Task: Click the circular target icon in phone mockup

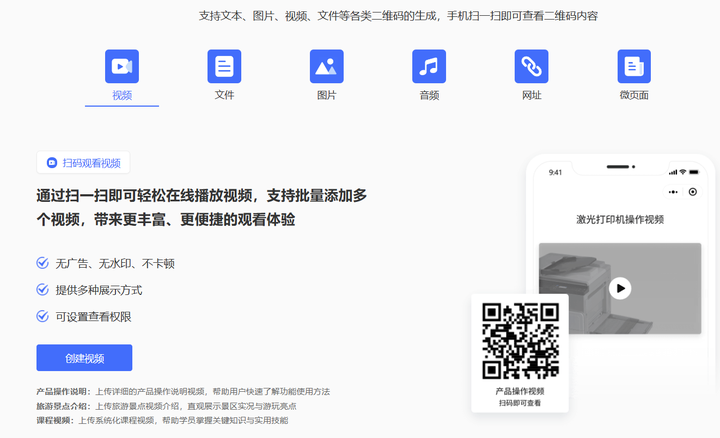Action: pos(692,192)
